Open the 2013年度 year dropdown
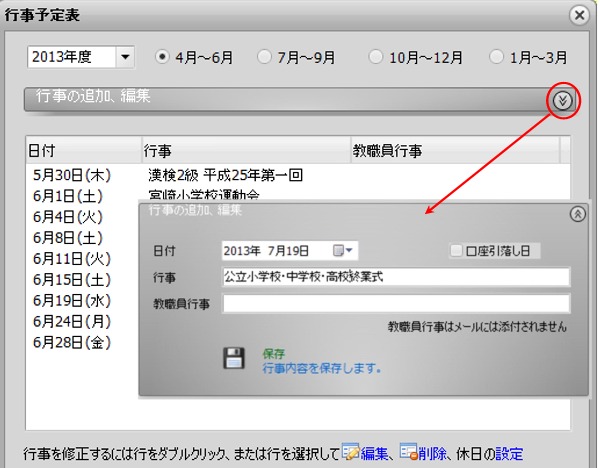Screen dimensions: 600x468 click(125, 57)
